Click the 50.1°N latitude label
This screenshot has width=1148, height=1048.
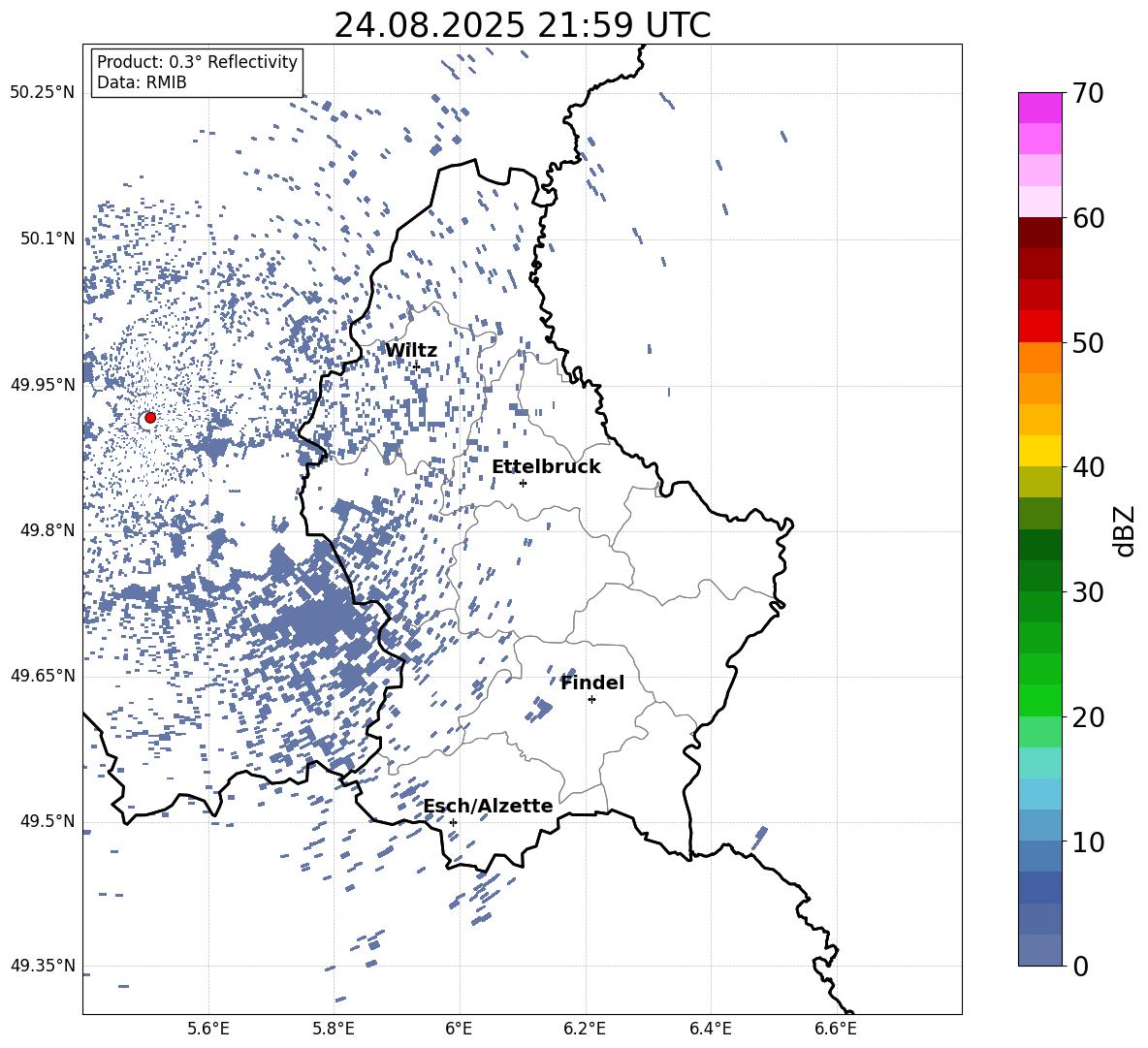[48, 238]
